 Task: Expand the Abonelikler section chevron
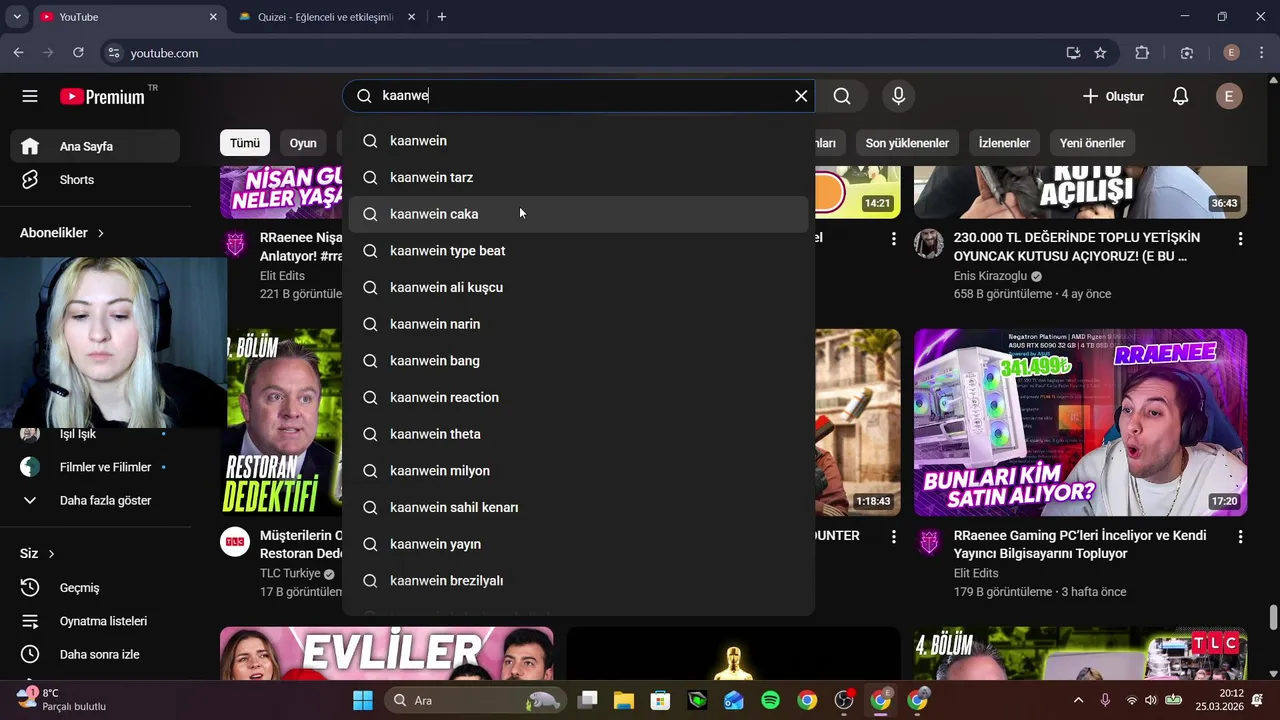(100, 233)
